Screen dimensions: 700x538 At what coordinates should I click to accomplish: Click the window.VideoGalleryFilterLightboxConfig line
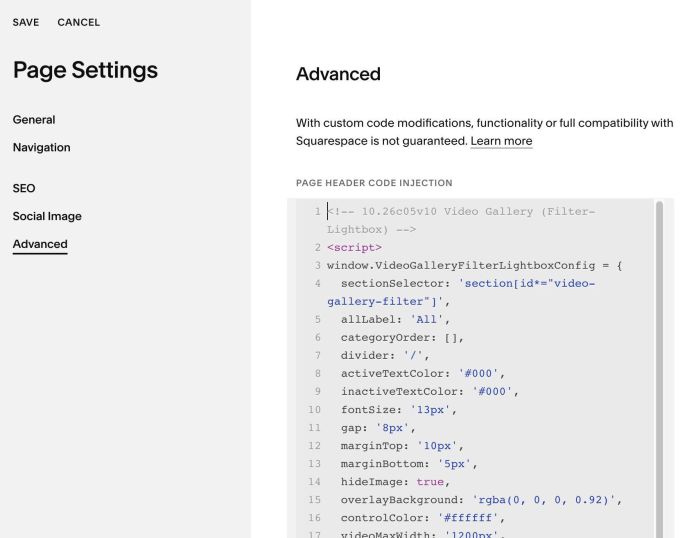click(475, 266)
